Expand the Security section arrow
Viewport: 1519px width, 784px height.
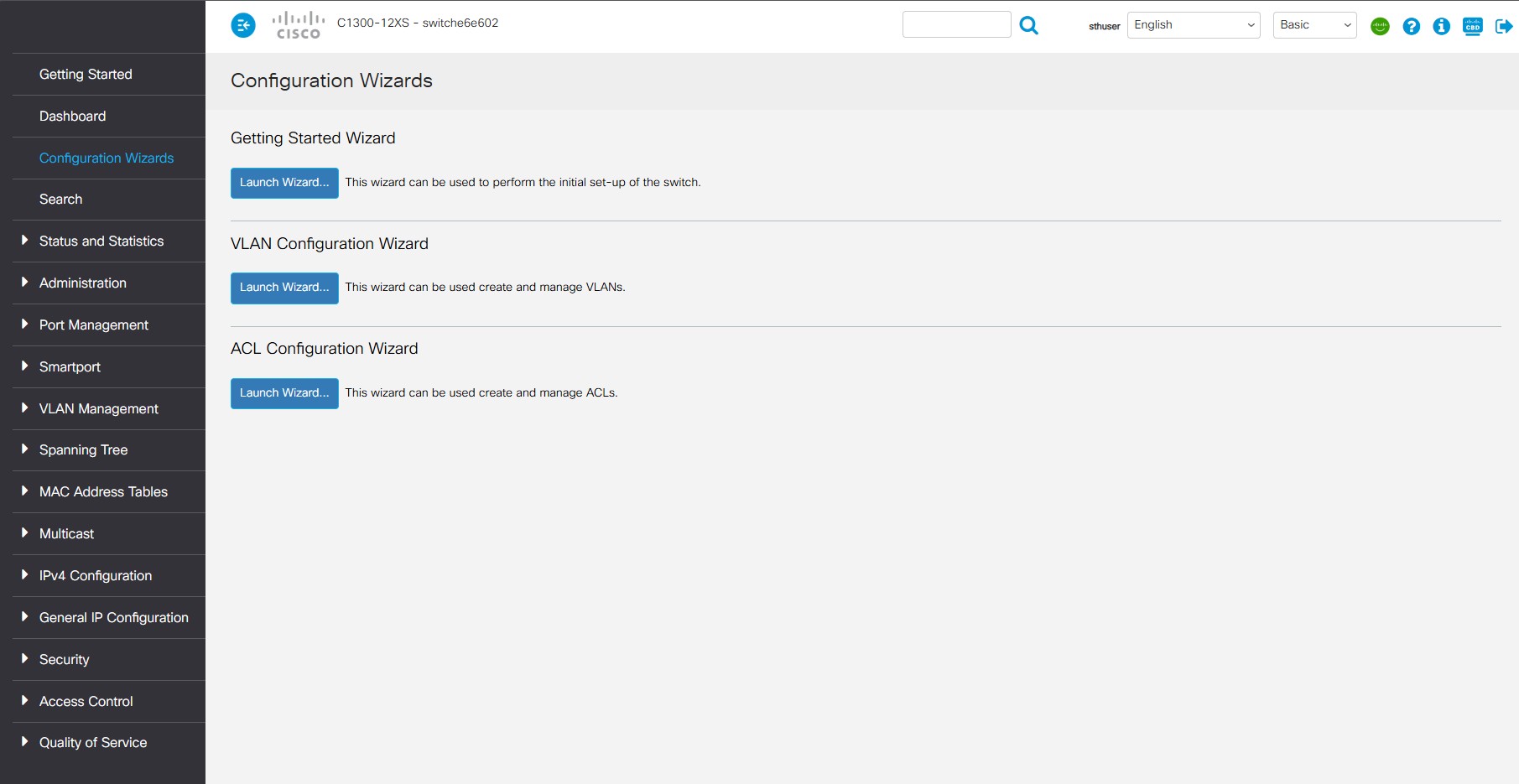click(25, 659)
